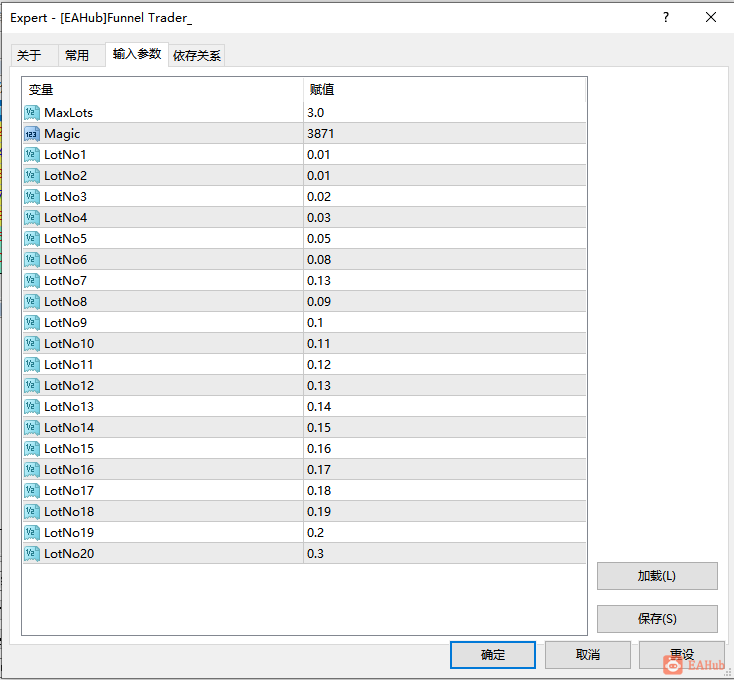This screenshot has width=734, height=680.
Task: Select the LotNo6 value 0.08
Action: [x=319, y=260]
